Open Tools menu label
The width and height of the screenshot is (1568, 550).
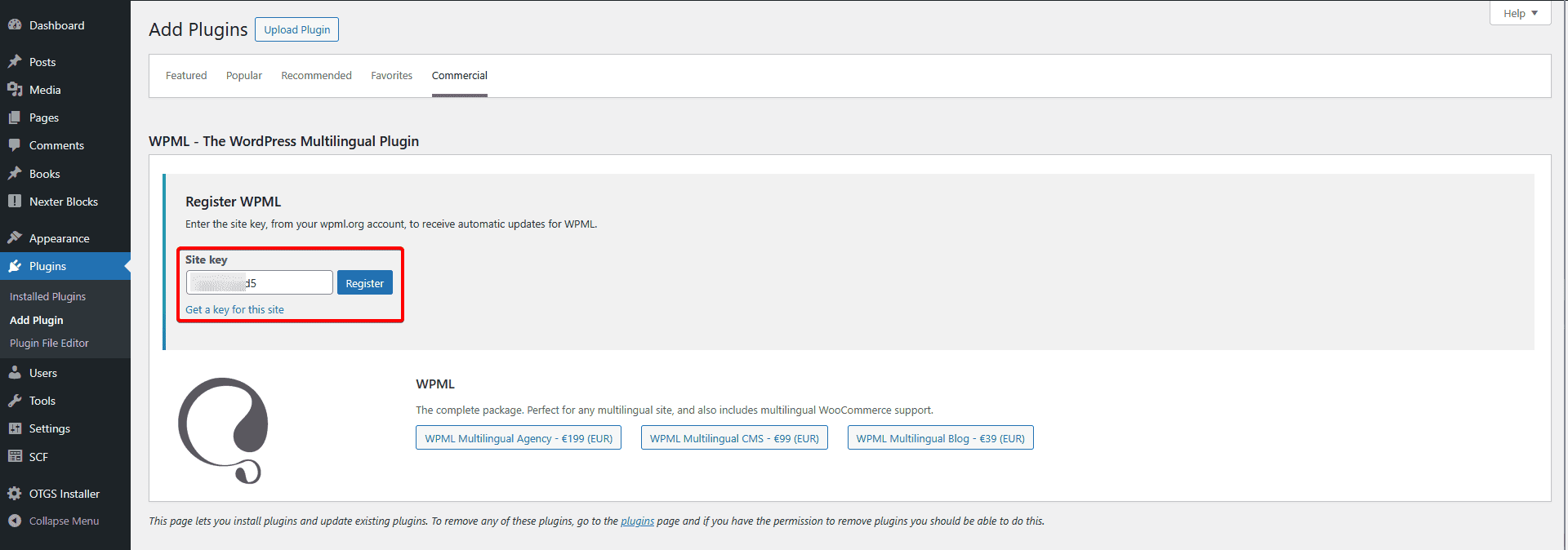42,401
